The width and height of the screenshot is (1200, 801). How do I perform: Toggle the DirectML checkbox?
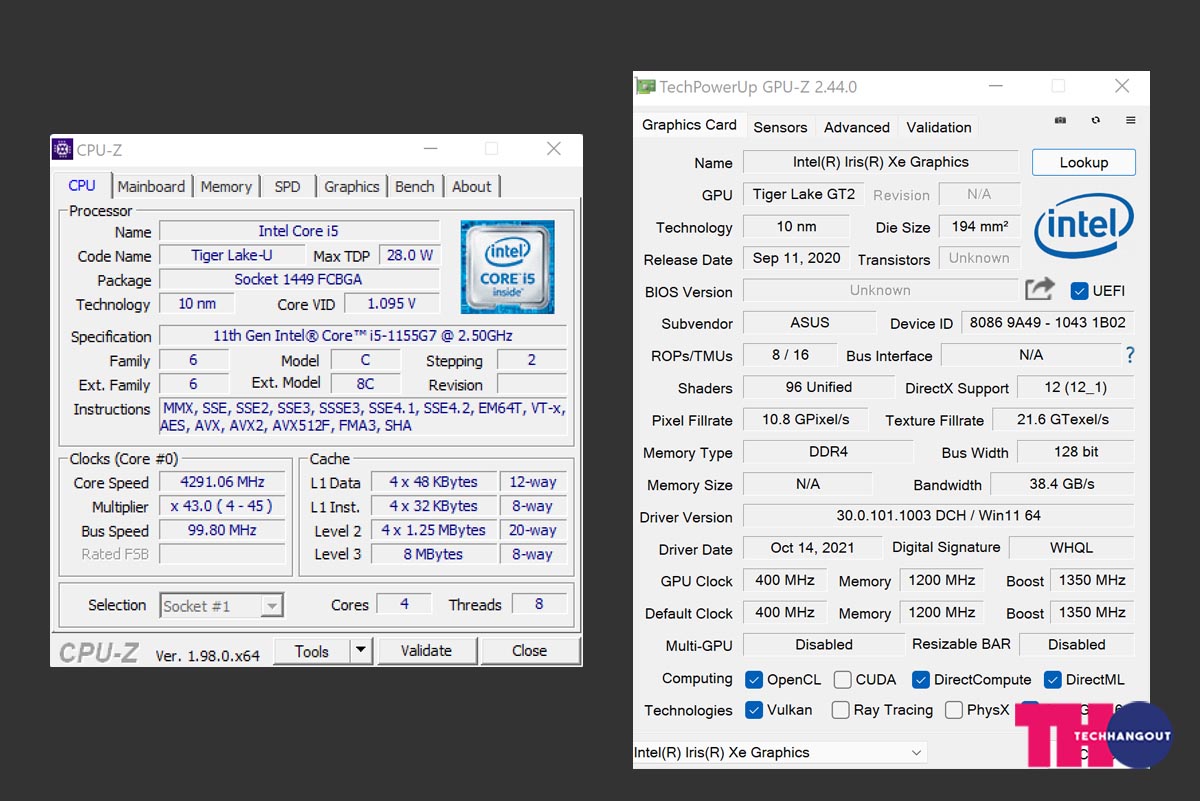[1052, 680]
